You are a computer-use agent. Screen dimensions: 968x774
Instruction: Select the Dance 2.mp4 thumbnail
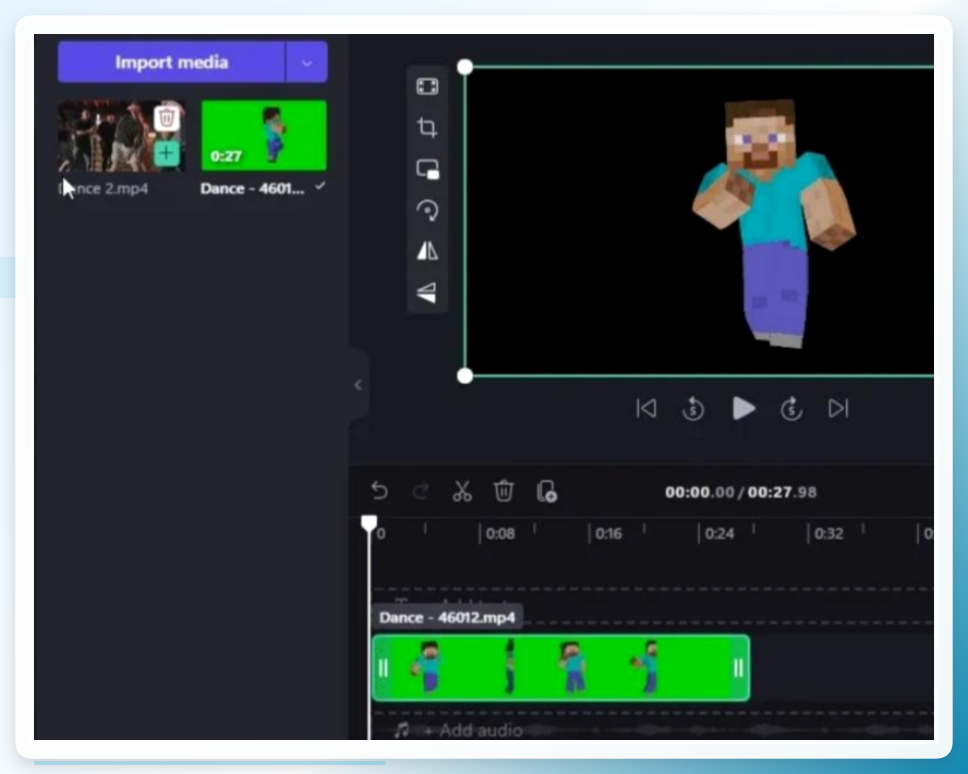click(x=122, y=136)
